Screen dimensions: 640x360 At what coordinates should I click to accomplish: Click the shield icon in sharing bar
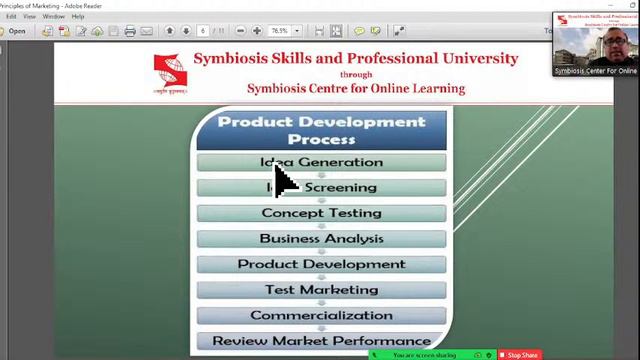click(x=489, y=356)
